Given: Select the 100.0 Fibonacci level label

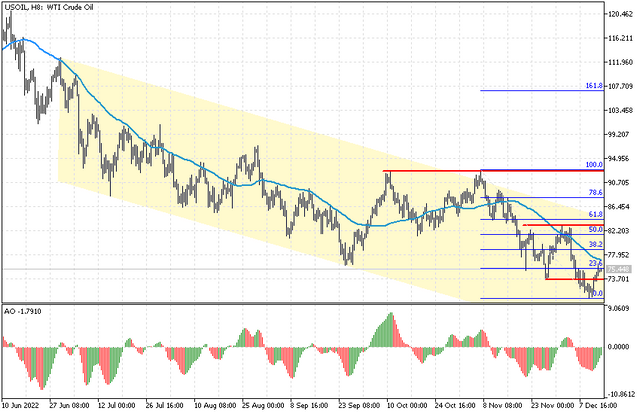Looking at the screenshot, I should pyautogui.click(x=594, y=165).
